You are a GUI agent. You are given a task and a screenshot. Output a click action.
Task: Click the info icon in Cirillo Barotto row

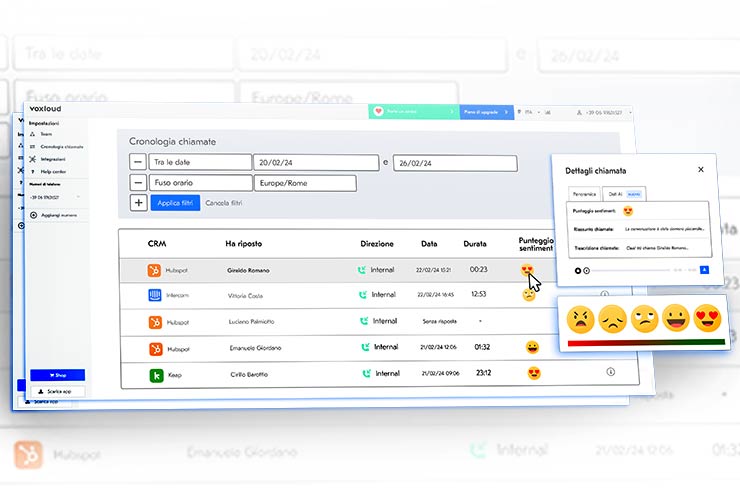[610, 372]
